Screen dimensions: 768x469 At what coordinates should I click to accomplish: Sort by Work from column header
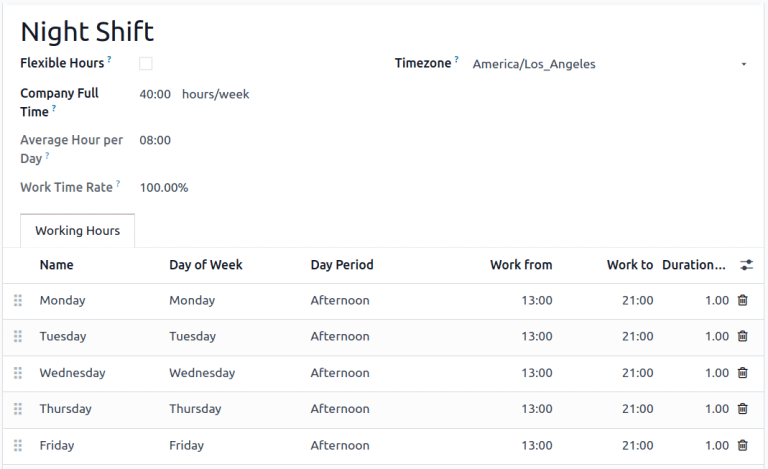click(x=520, y=265)
